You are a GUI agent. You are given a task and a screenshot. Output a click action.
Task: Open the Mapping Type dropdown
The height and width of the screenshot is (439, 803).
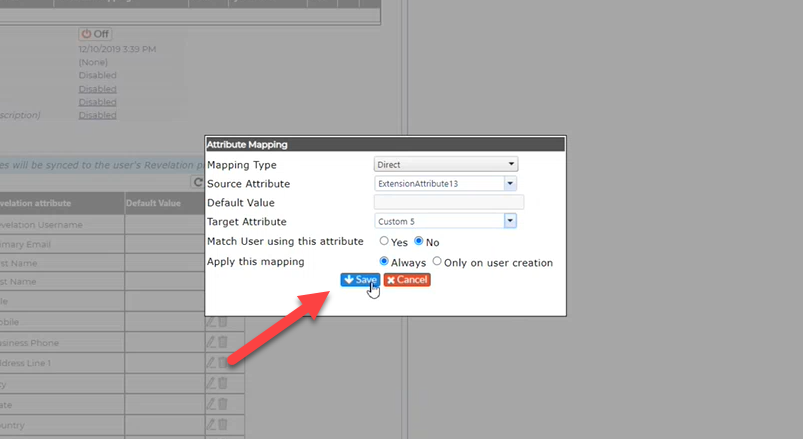[x=446, y=164]
